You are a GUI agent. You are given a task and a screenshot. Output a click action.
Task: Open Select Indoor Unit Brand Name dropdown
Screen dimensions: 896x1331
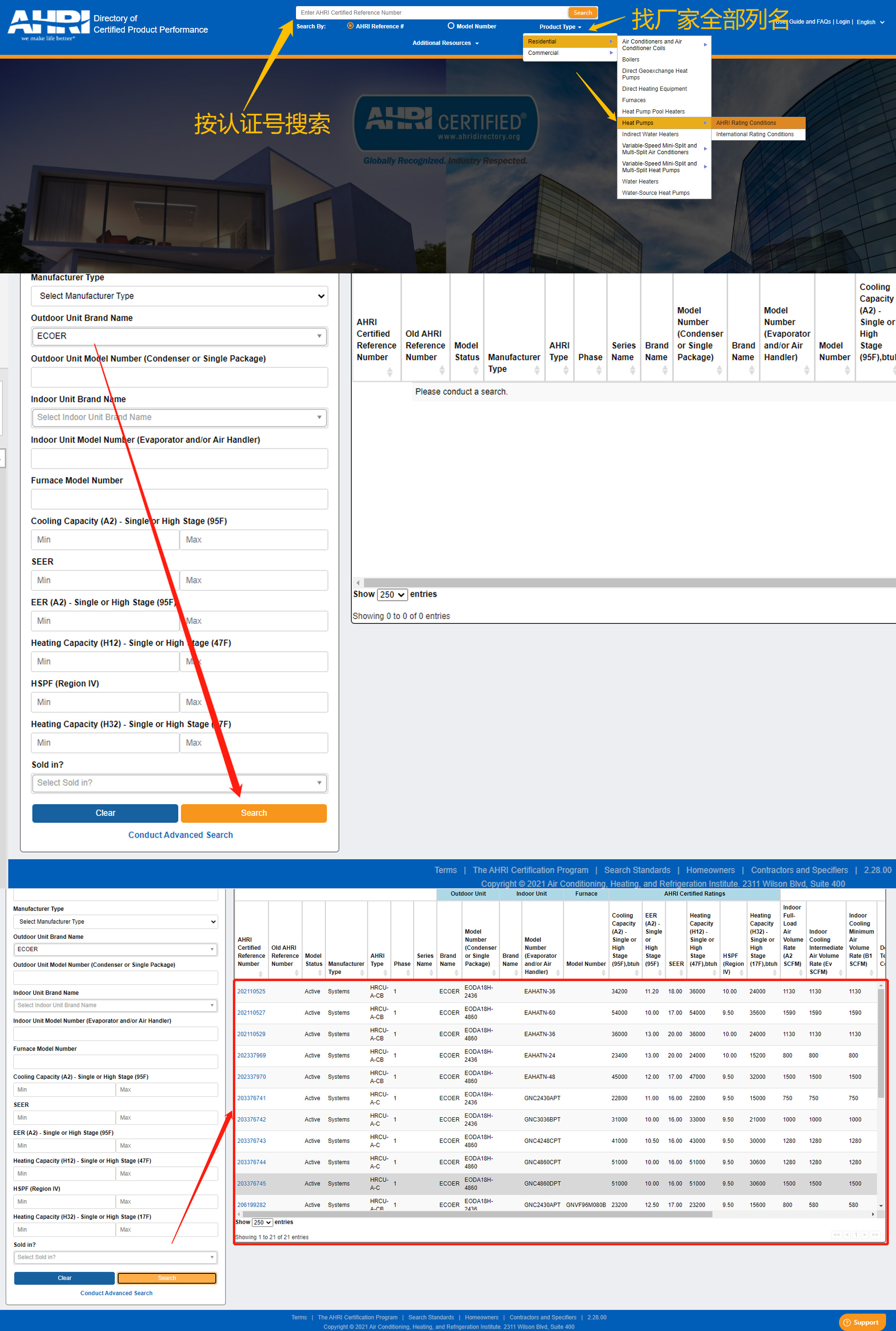[x=179, y=417]
